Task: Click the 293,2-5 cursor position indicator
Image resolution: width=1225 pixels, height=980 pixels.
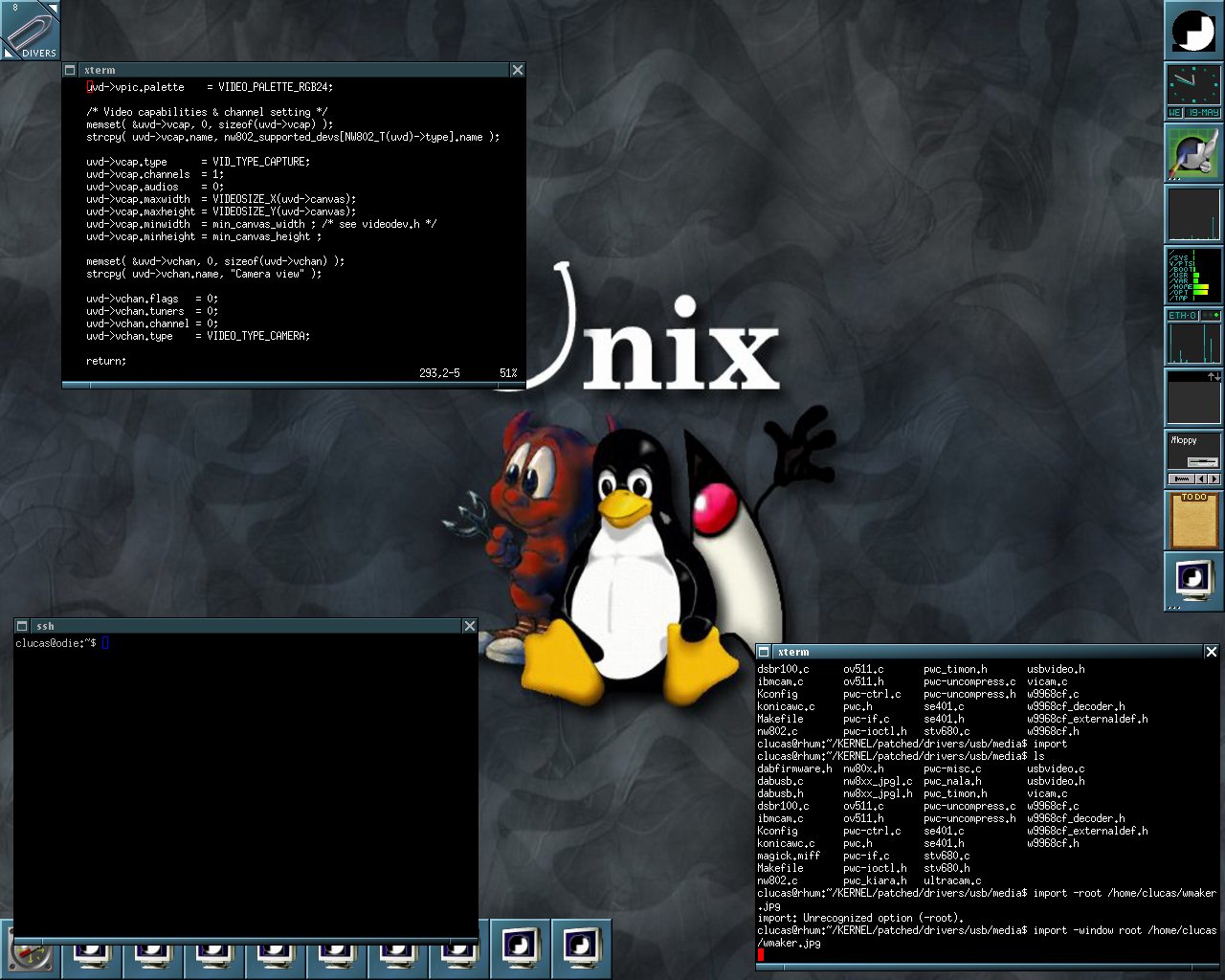Action: (439, 373)
